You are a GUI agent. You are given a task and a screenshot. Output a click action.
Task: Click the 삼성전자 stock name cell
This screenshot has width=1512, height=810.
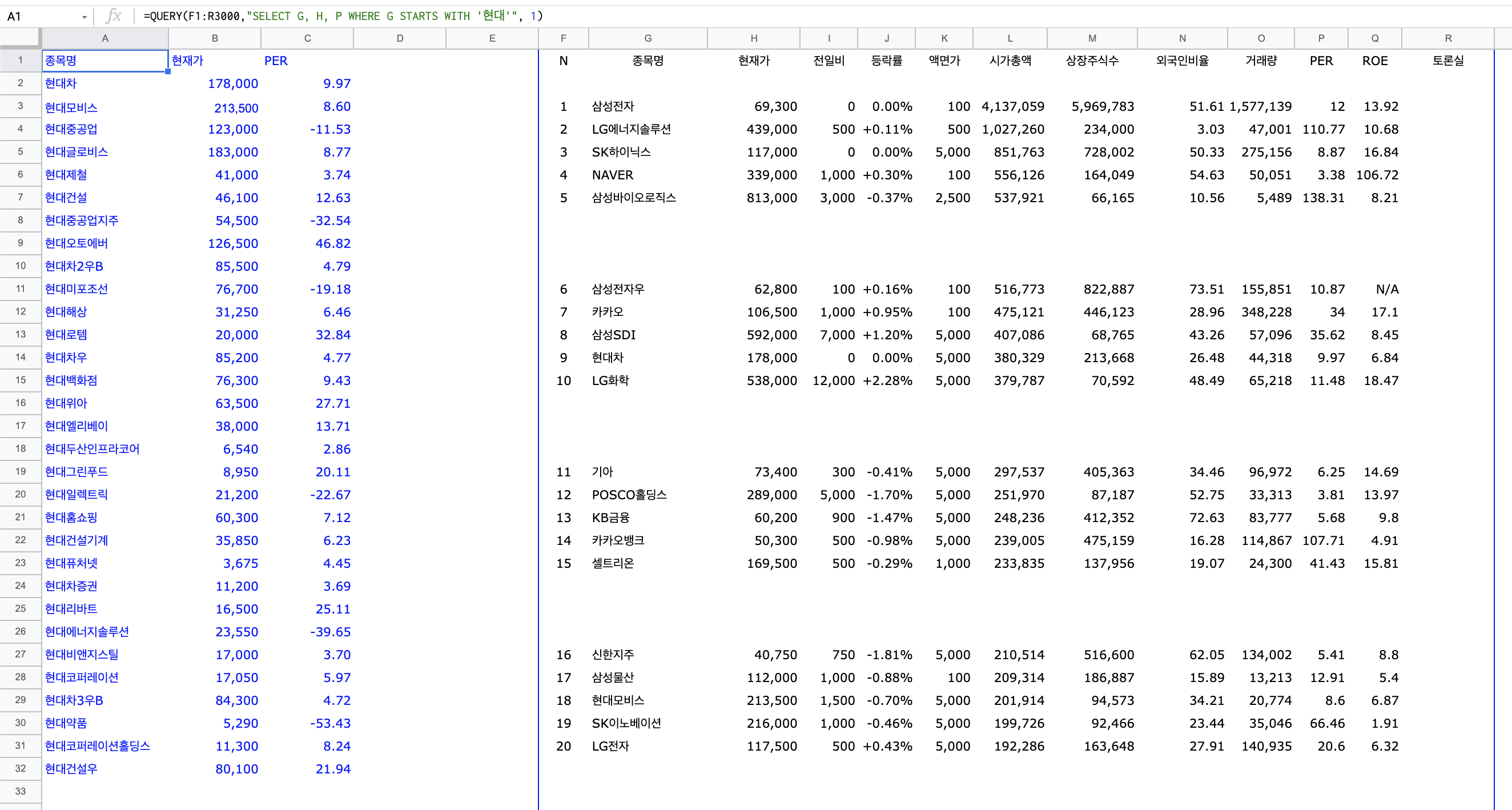613,106
